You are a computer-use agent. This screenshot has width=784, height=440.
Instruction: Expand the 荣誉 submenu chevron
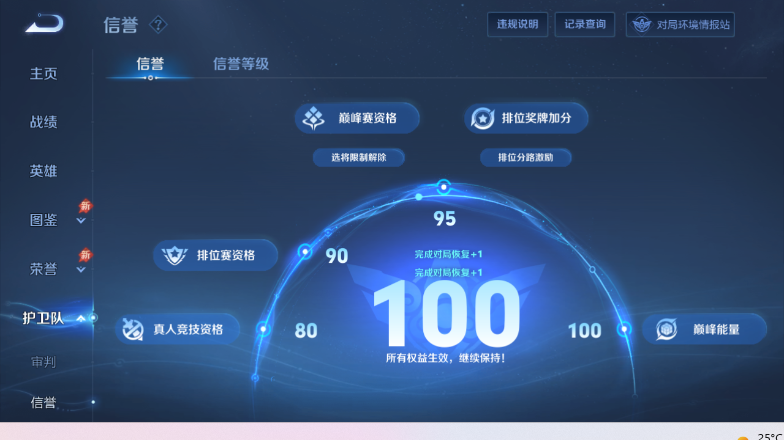[81, 270]
